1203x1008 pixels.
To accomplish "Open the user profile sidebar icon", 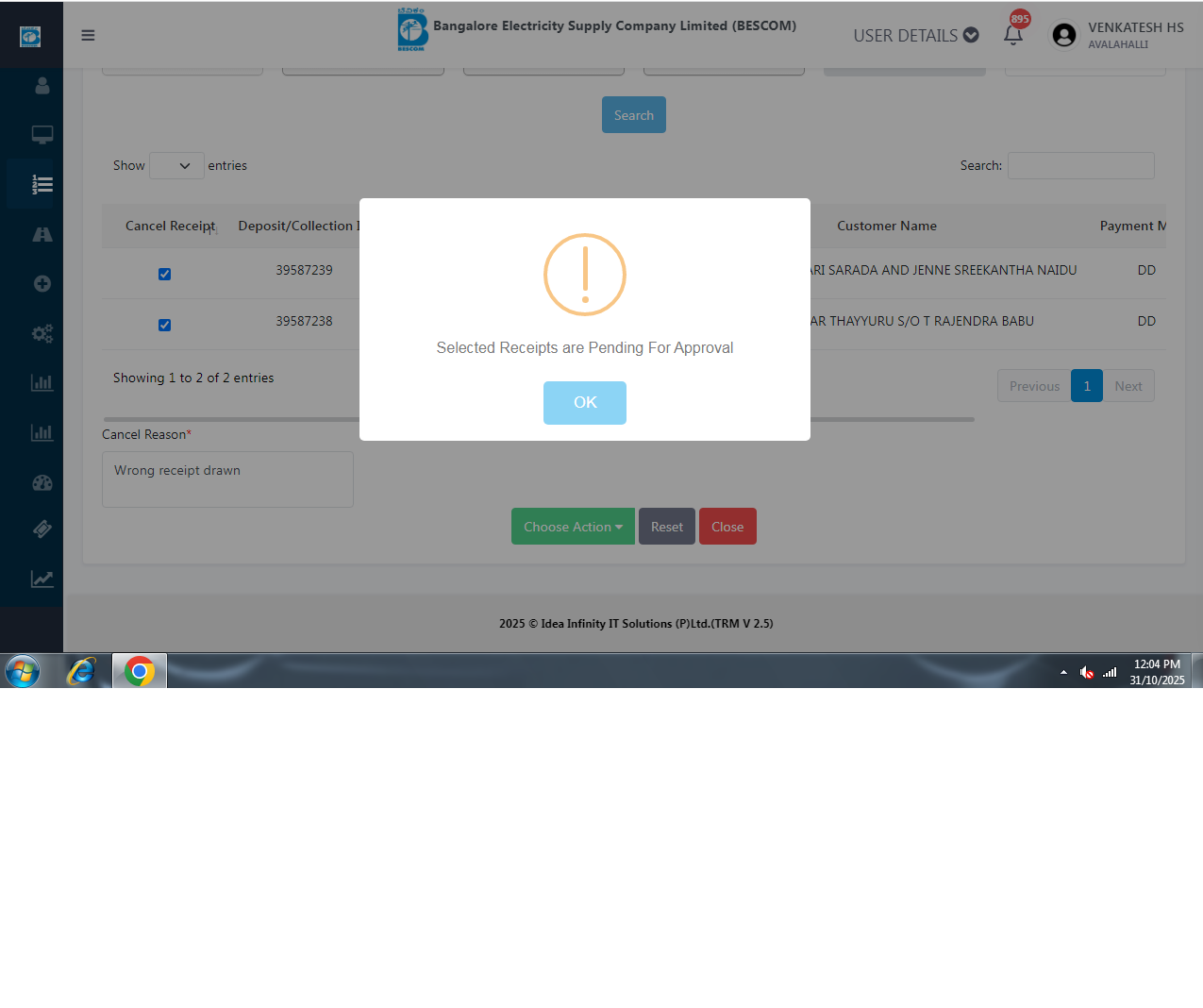I will pyautogui.click(x=42, y=86).
